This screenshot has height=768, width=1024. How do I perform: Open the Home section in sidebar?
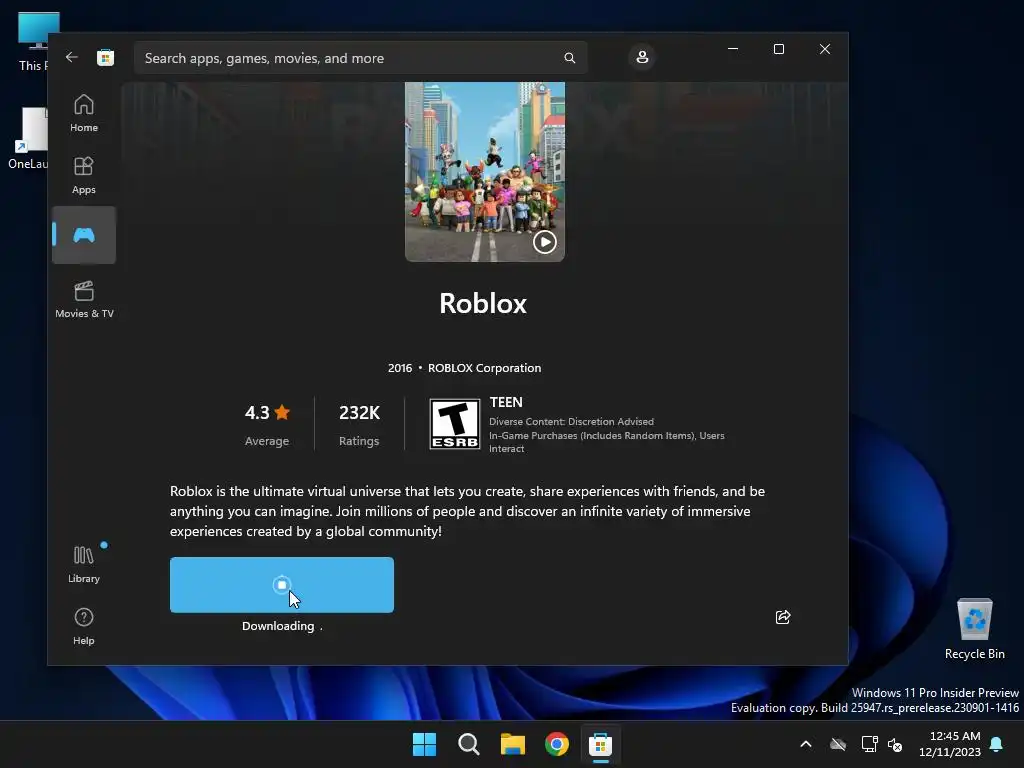tap(84, 113)
